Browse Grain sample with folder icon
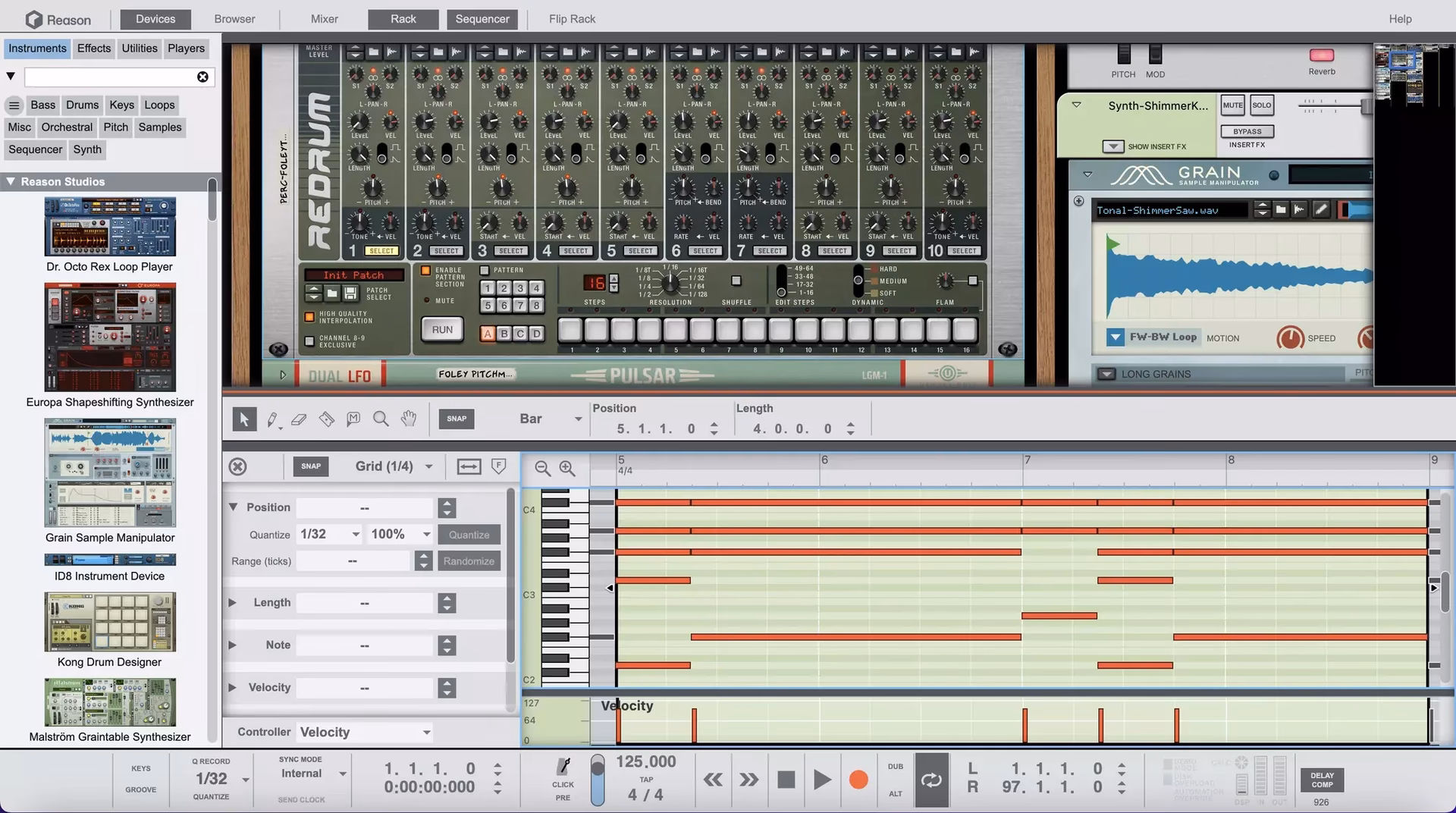The image size is (1456, 813). tap(1281, 209)
